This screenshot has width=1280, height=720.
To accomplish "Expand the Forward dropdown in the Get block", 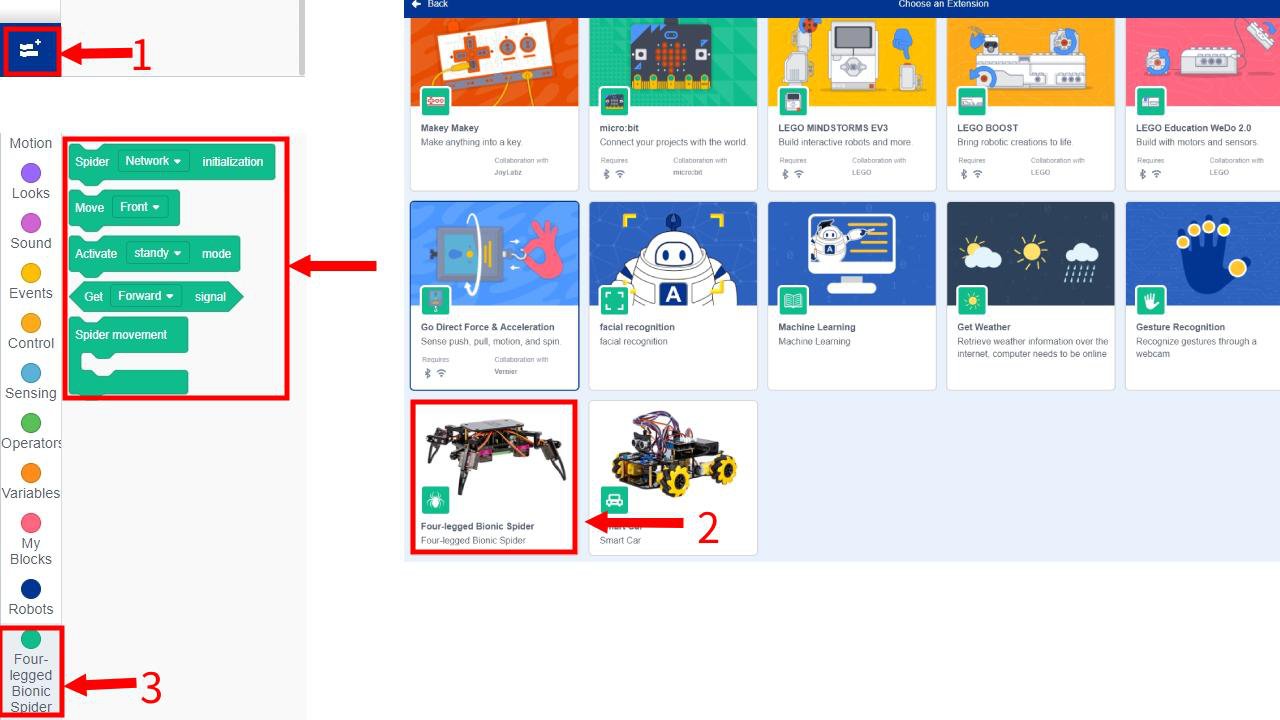I will (x=146, y=296).
